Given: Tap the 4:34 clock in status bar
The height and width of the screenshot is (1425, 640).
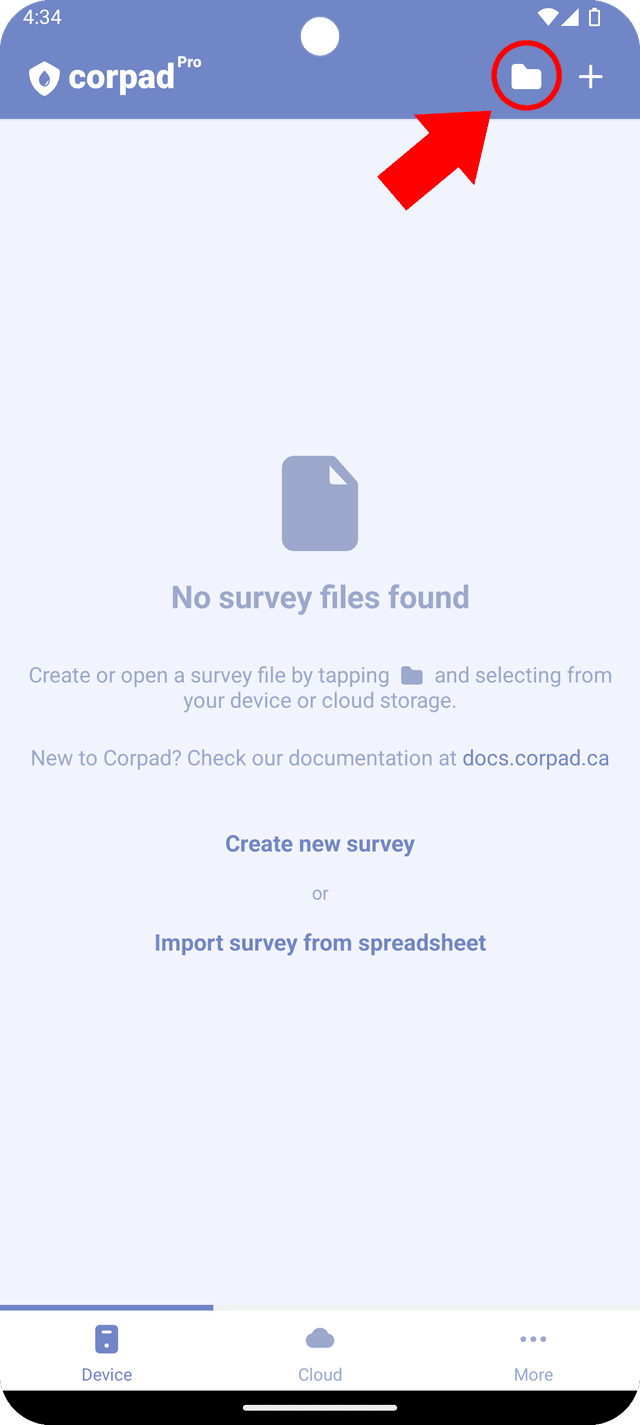Looking at the screenshot, I should click(42, 18).
